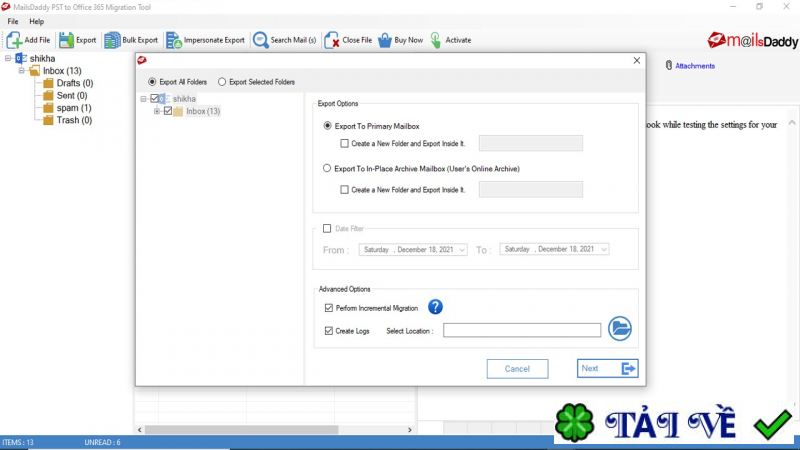Uncheck Inbox (13) checkbox in dialog
Image resolution: width=800 pixels, height=450 pixels.
(x=168, y=111)
